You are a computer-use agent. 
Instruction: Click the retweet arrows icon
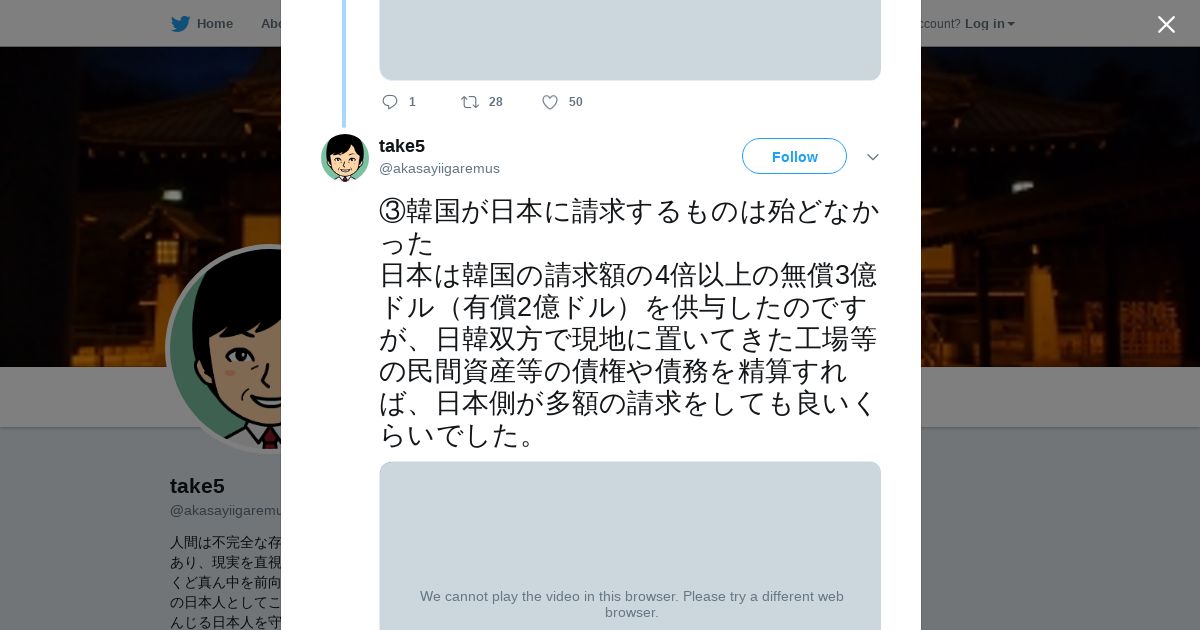470,102
